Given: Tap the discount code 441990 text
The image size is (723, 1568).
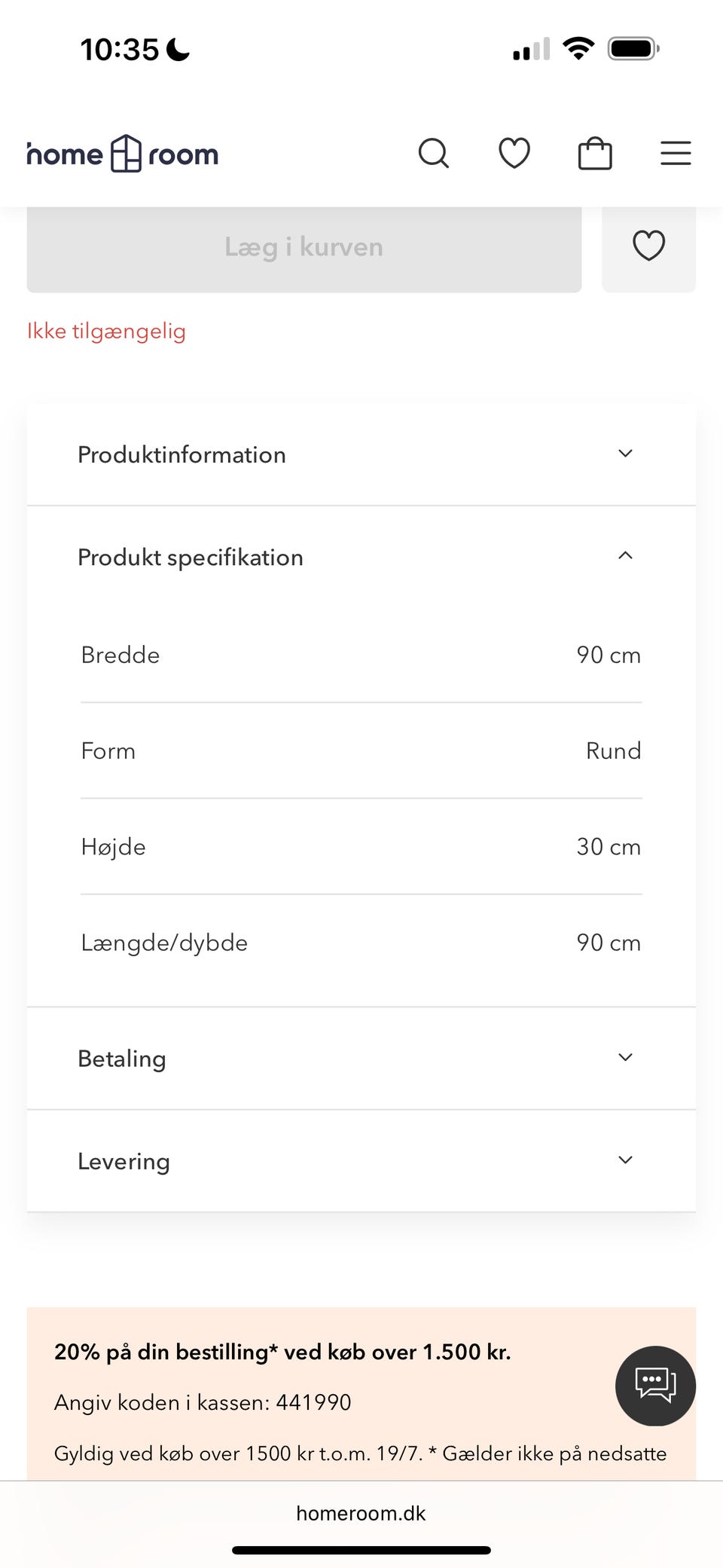Looking at the screenshot, I should [314, 1402].
